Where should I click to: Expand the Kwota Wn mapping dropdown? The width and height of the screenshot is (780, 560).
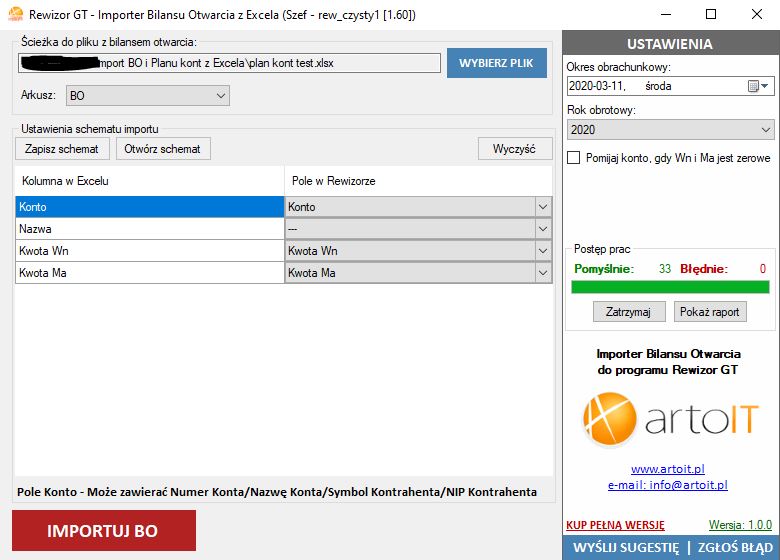(543, 251)
